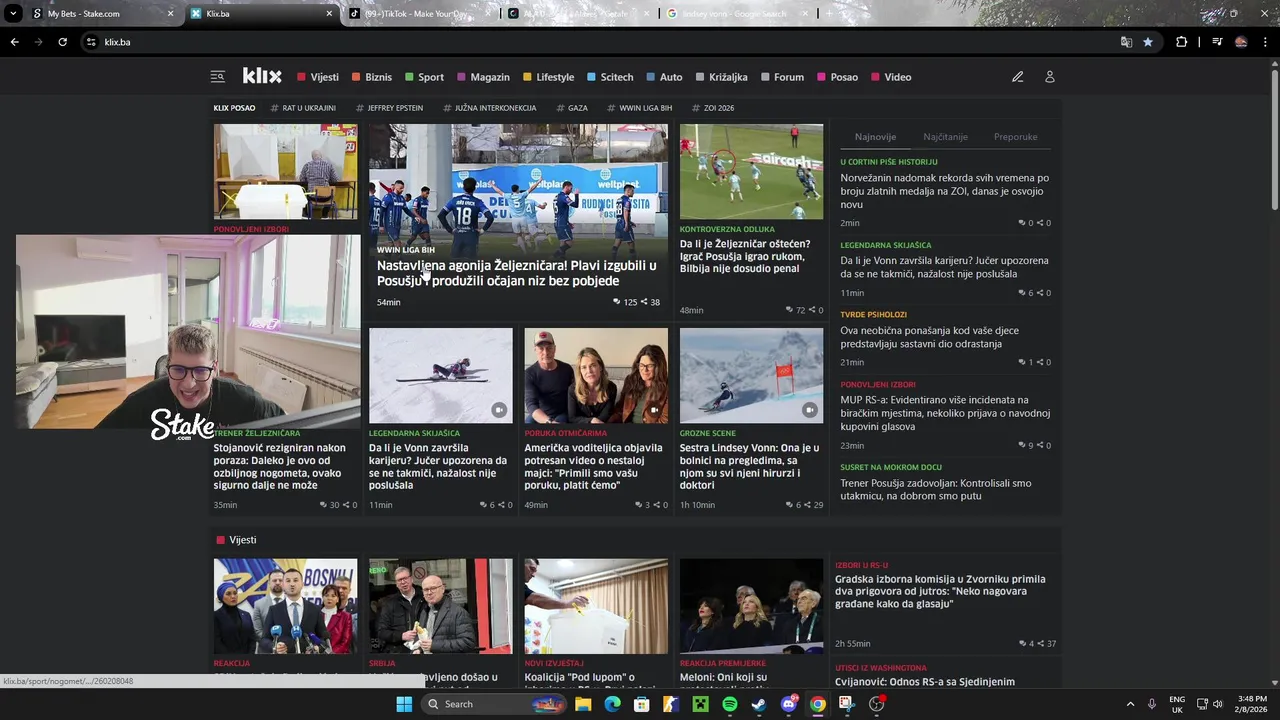Open the Video section
The height and width of the screenshot is (720, 1280).
891,77
